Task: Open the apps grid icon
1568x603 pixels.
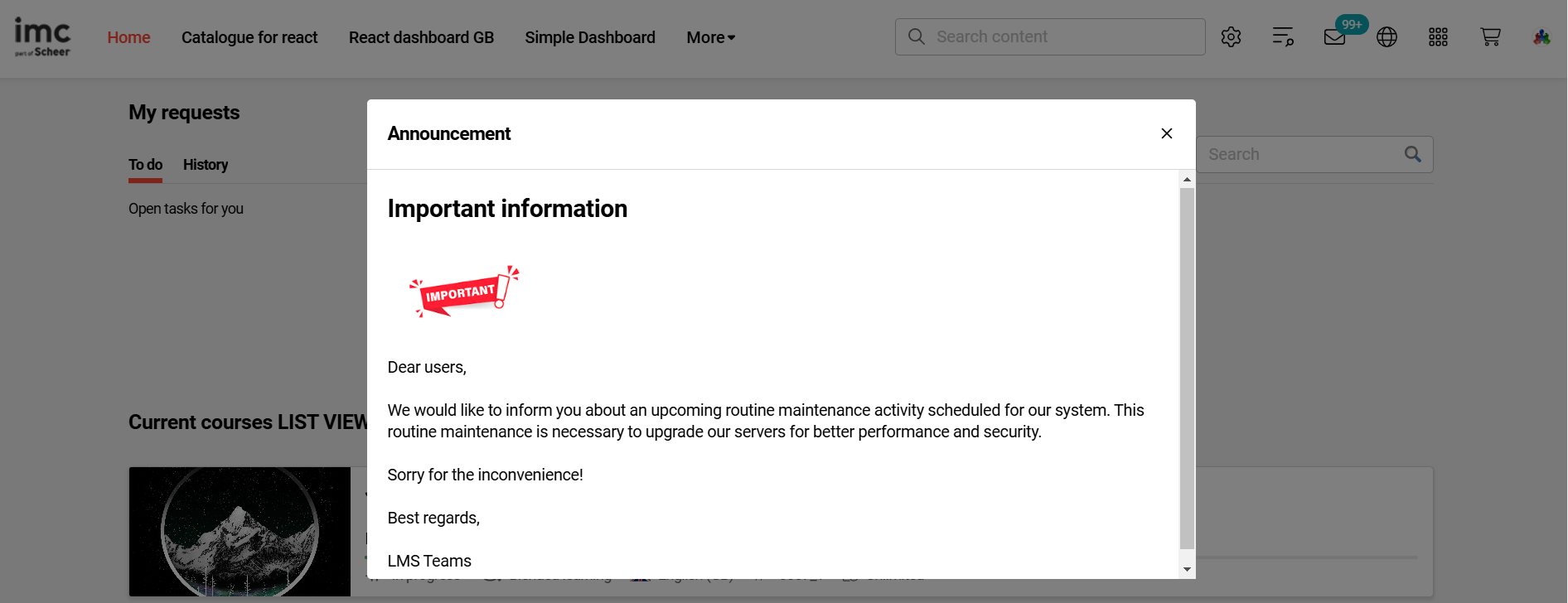Action: click(1438, 37)
